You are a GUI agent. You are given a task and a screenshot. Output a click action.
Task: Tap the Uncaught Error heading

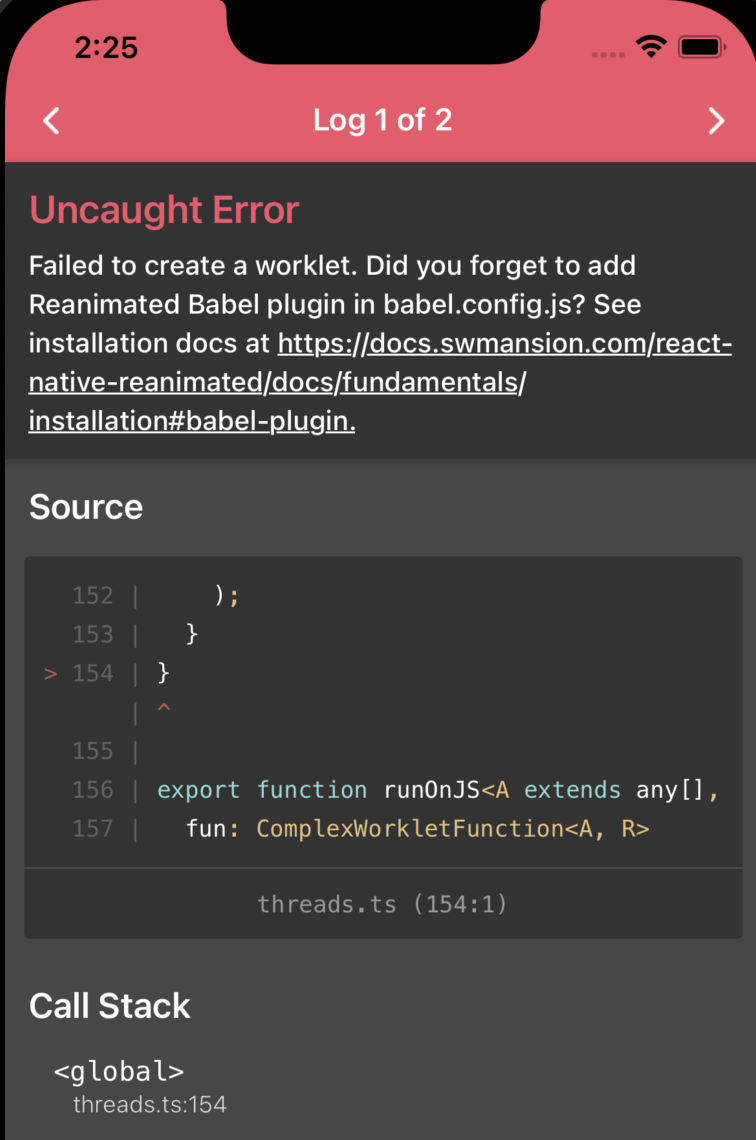(x=164, y=210)
